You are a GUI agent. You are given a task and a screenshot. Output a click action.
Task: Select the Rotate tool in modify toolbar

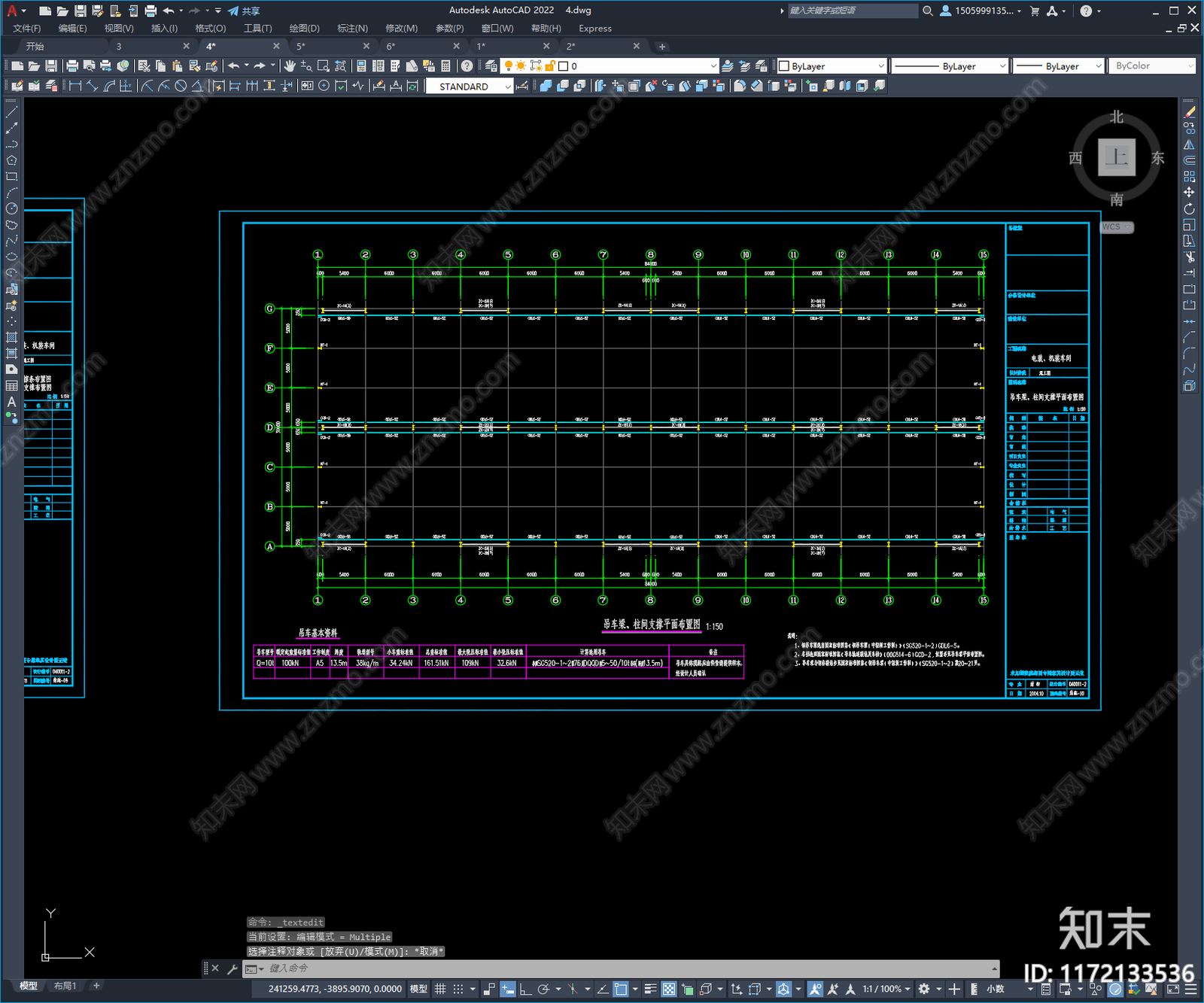[x=1190, y=208]
